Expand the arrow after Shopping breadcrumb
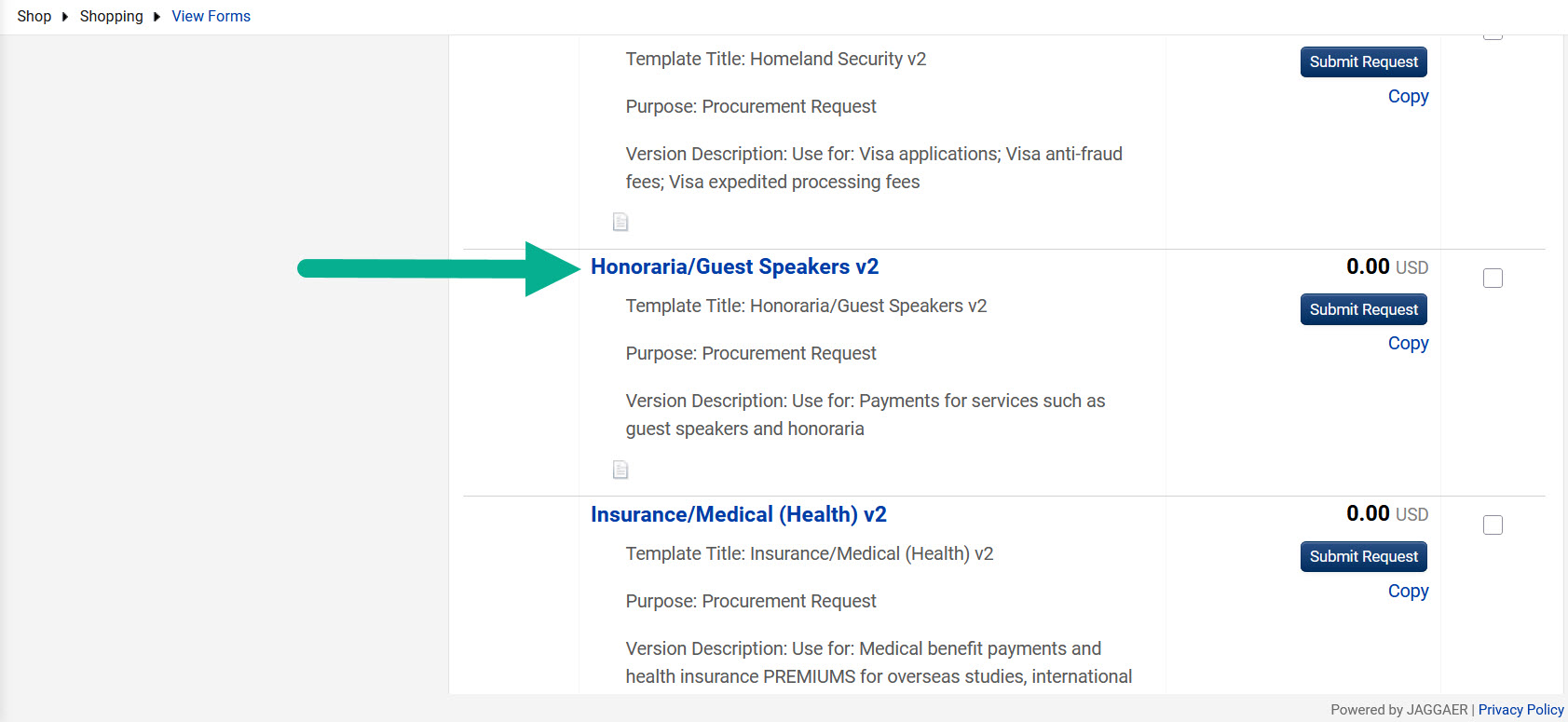1568x722 pixels. [x=157, y=17]
